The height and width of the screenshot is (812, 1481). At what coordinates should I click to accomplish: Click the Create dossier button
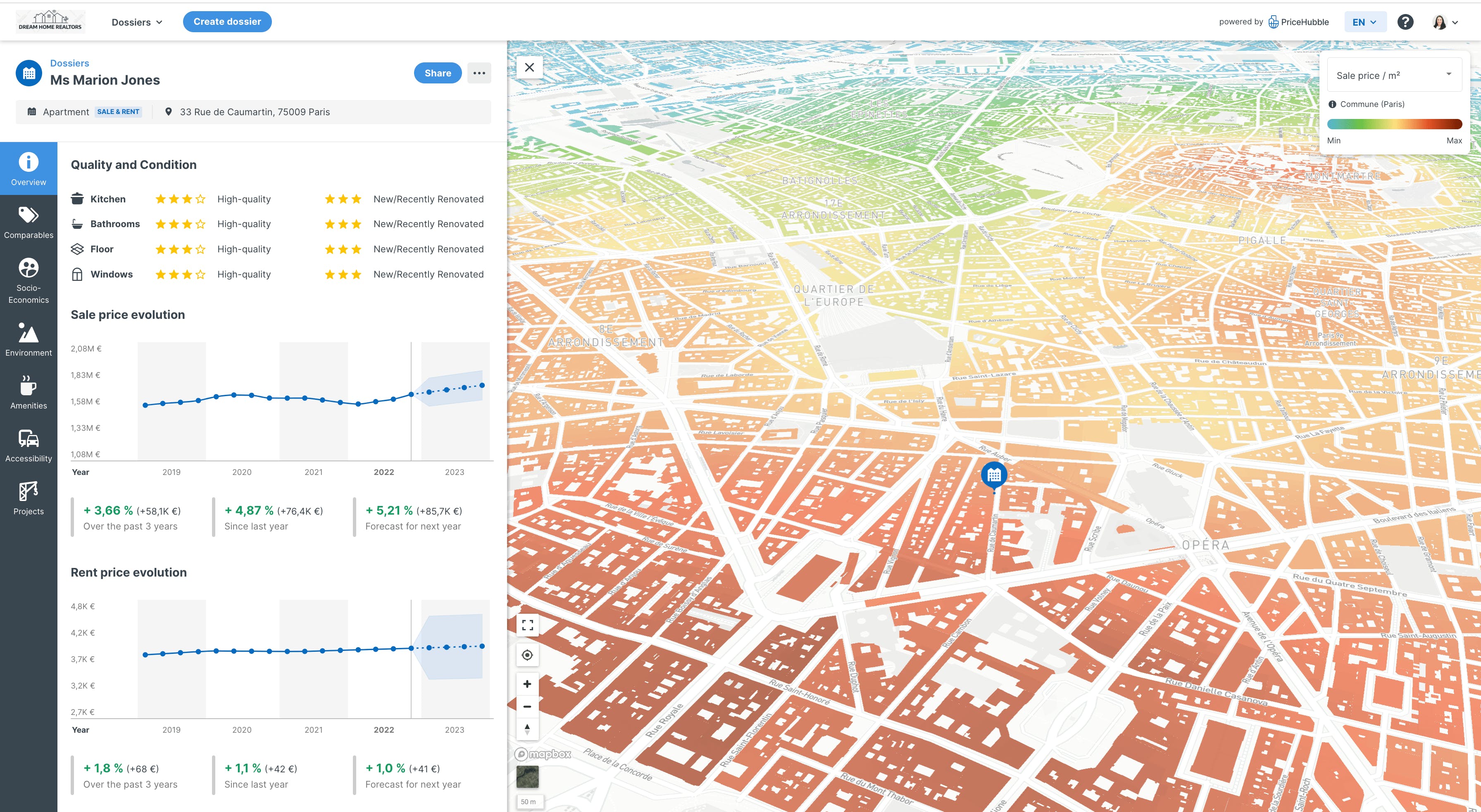227,22
